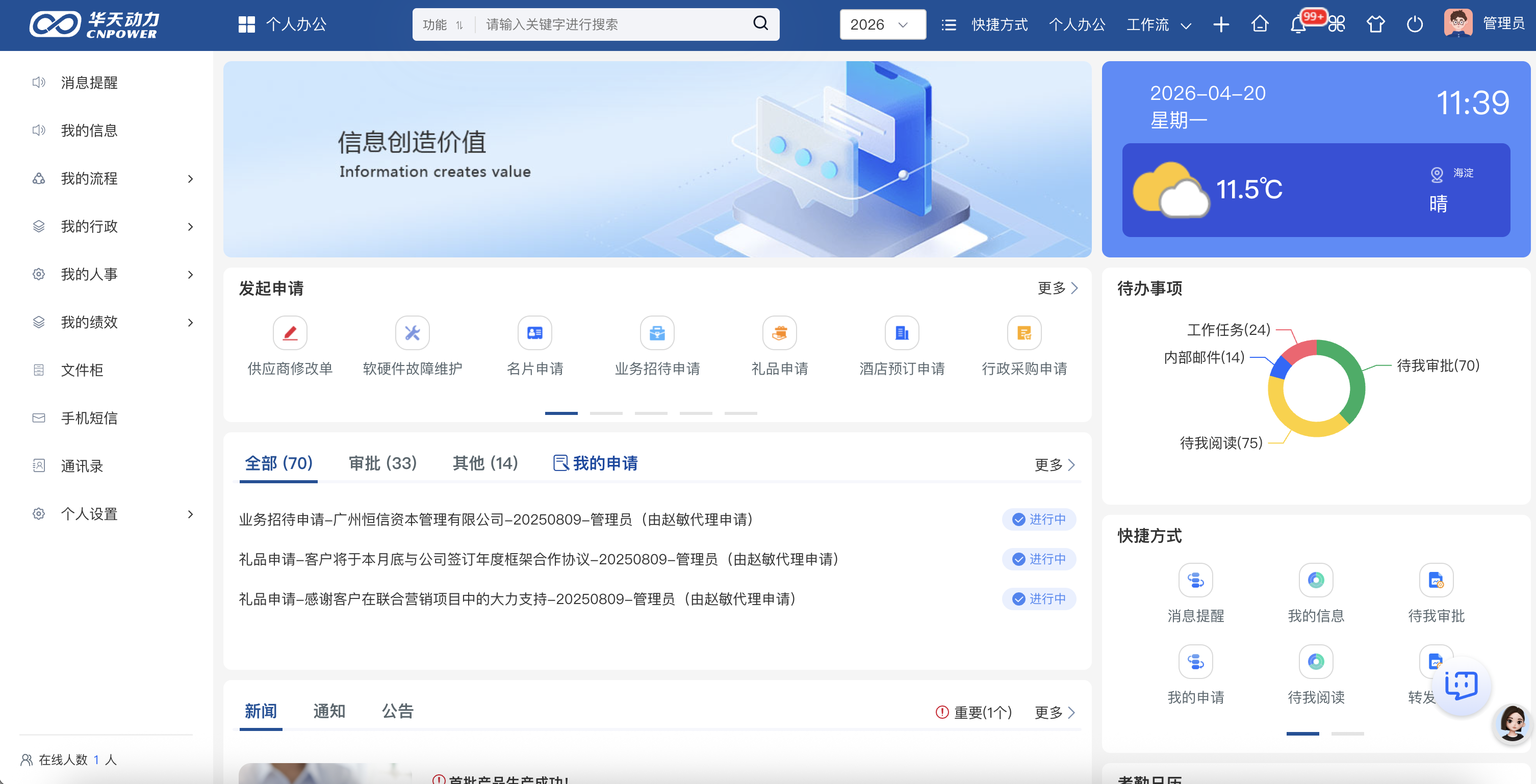
Task: Switch to the 审批 (33) tab
Action: point(382,463)
